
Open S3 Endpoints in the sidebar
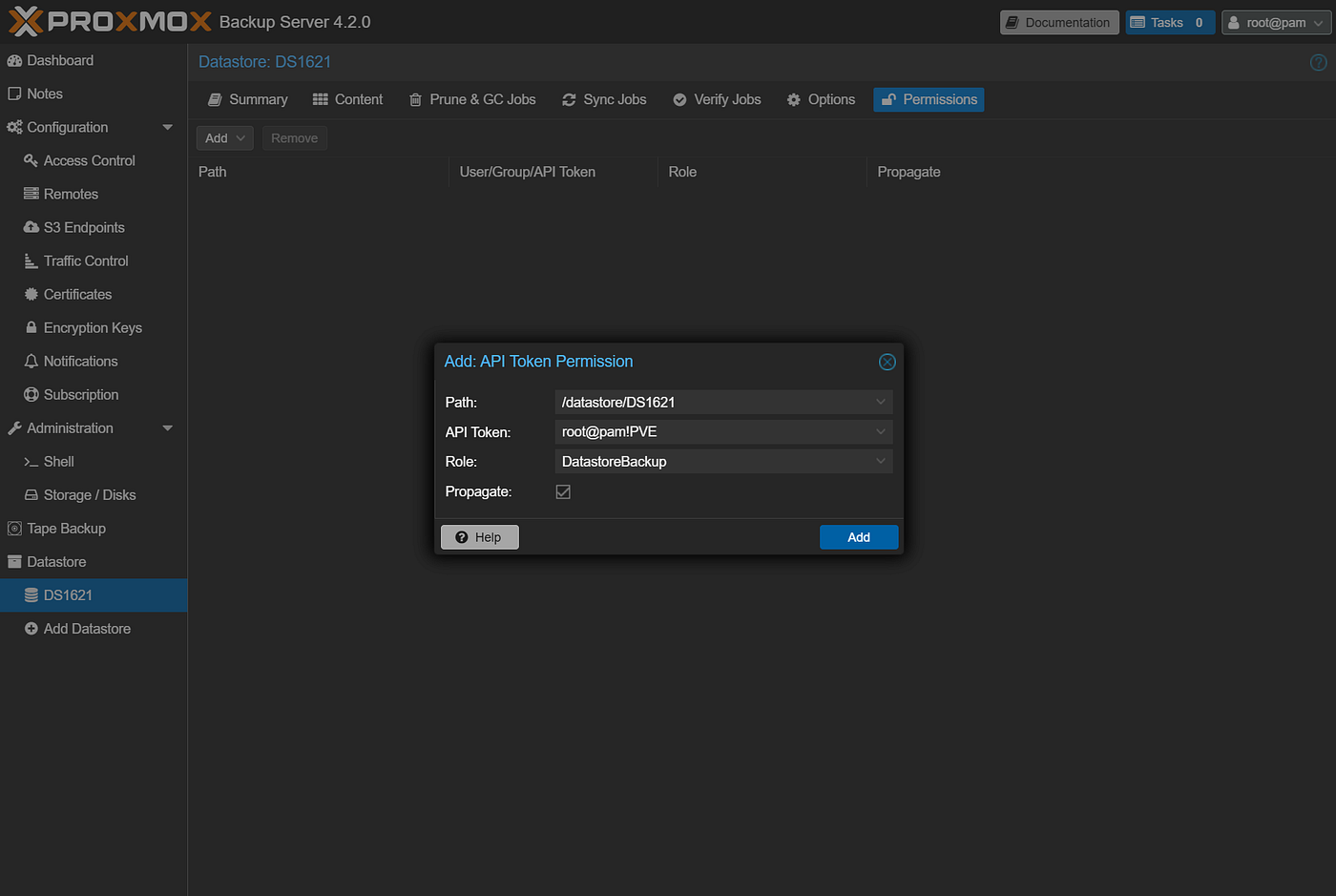click(x=94, y=227)
